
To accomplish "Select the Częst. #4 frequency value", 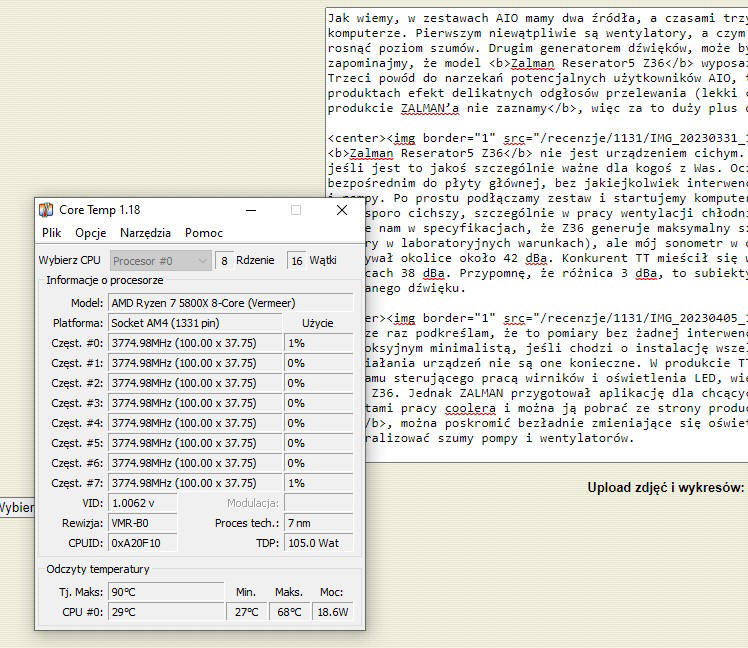I will 195,423.
